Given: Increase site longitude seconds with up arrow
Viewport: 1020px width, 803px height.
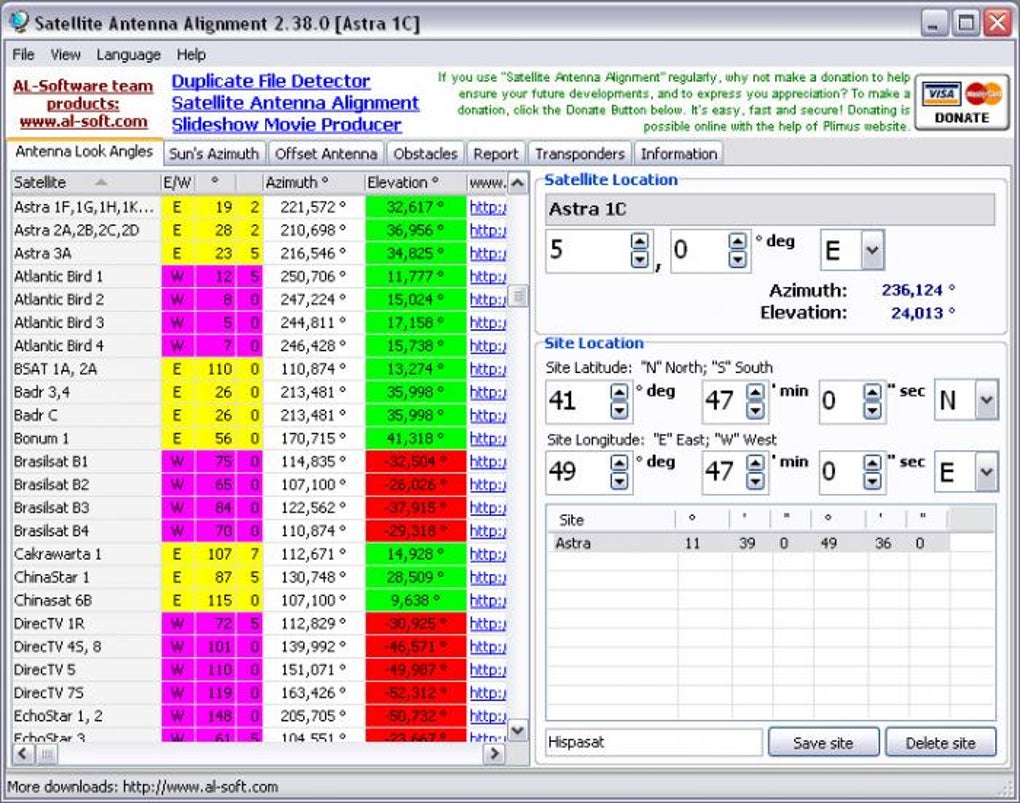Looking at the screenshot, I should click(x=872, y=463).
